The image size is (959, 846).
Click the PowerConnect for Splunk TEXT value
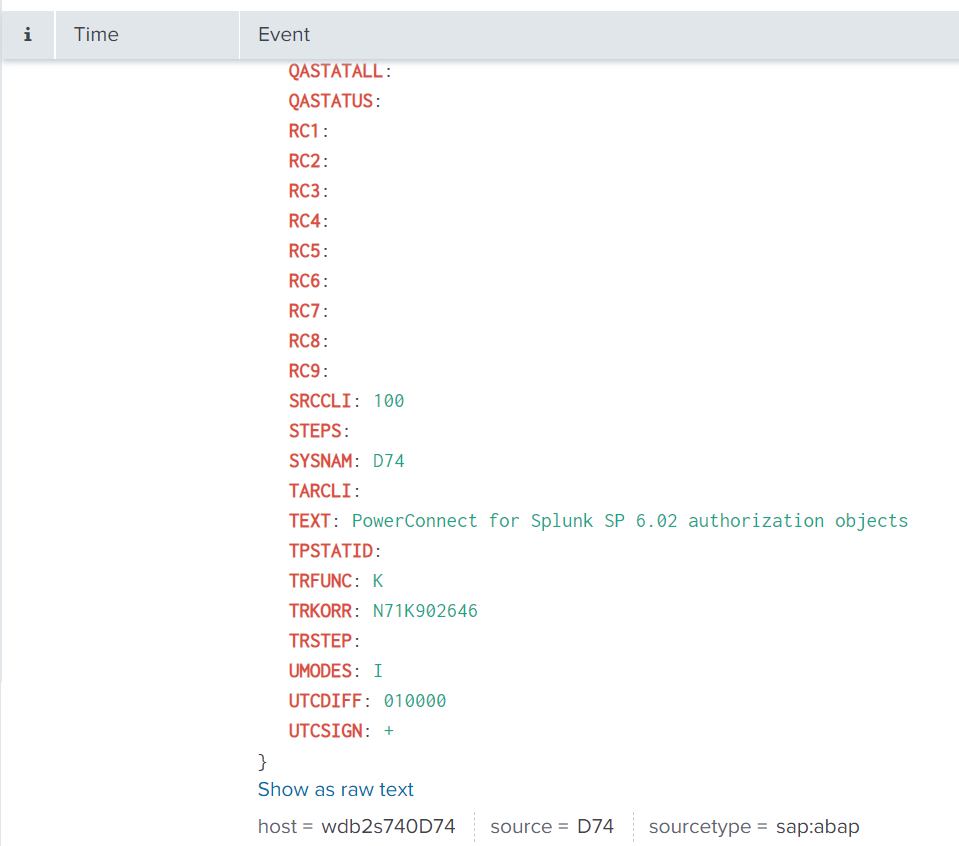click(x=629, y=521)
